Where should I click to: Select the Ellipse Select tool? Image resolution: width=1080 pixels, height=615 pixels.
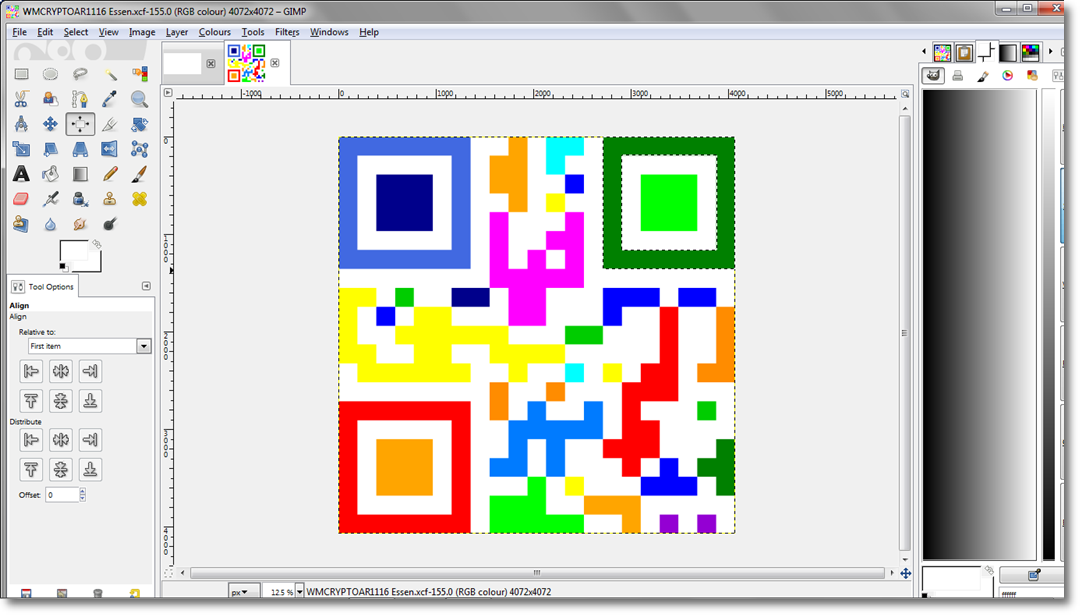pos(50,74)
